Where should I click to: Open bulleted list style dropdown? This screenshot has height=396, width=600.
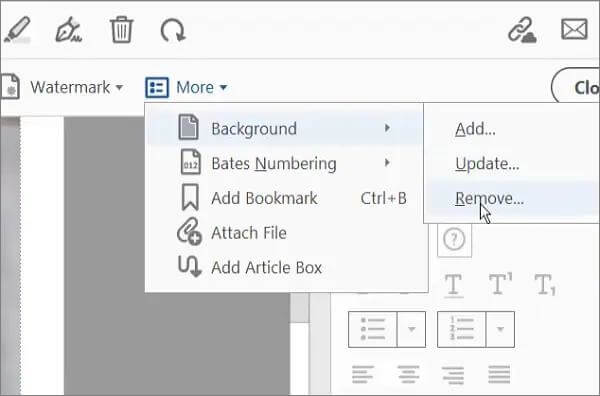(x=411, y=329)
